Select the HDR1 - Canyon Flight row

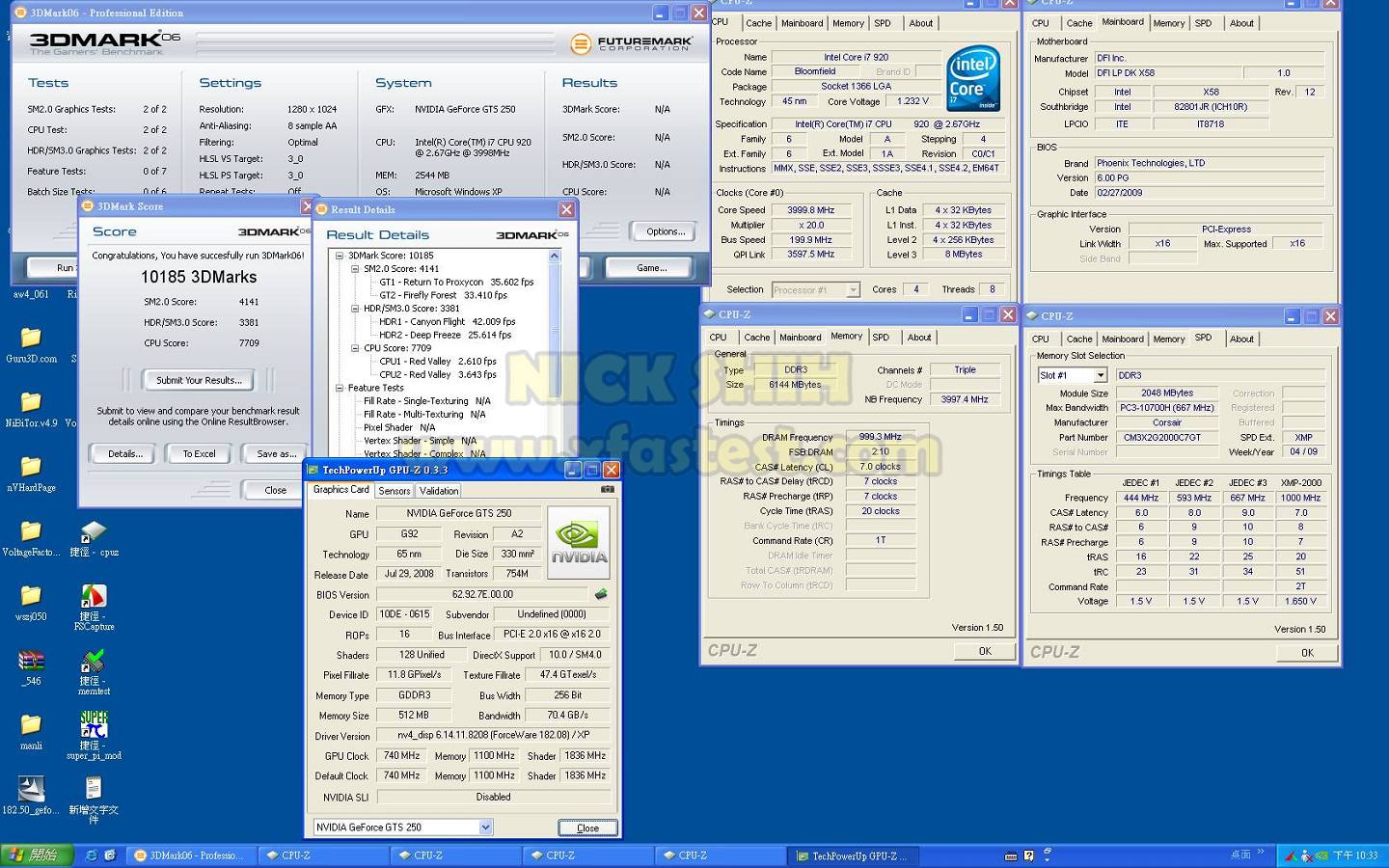447,322
